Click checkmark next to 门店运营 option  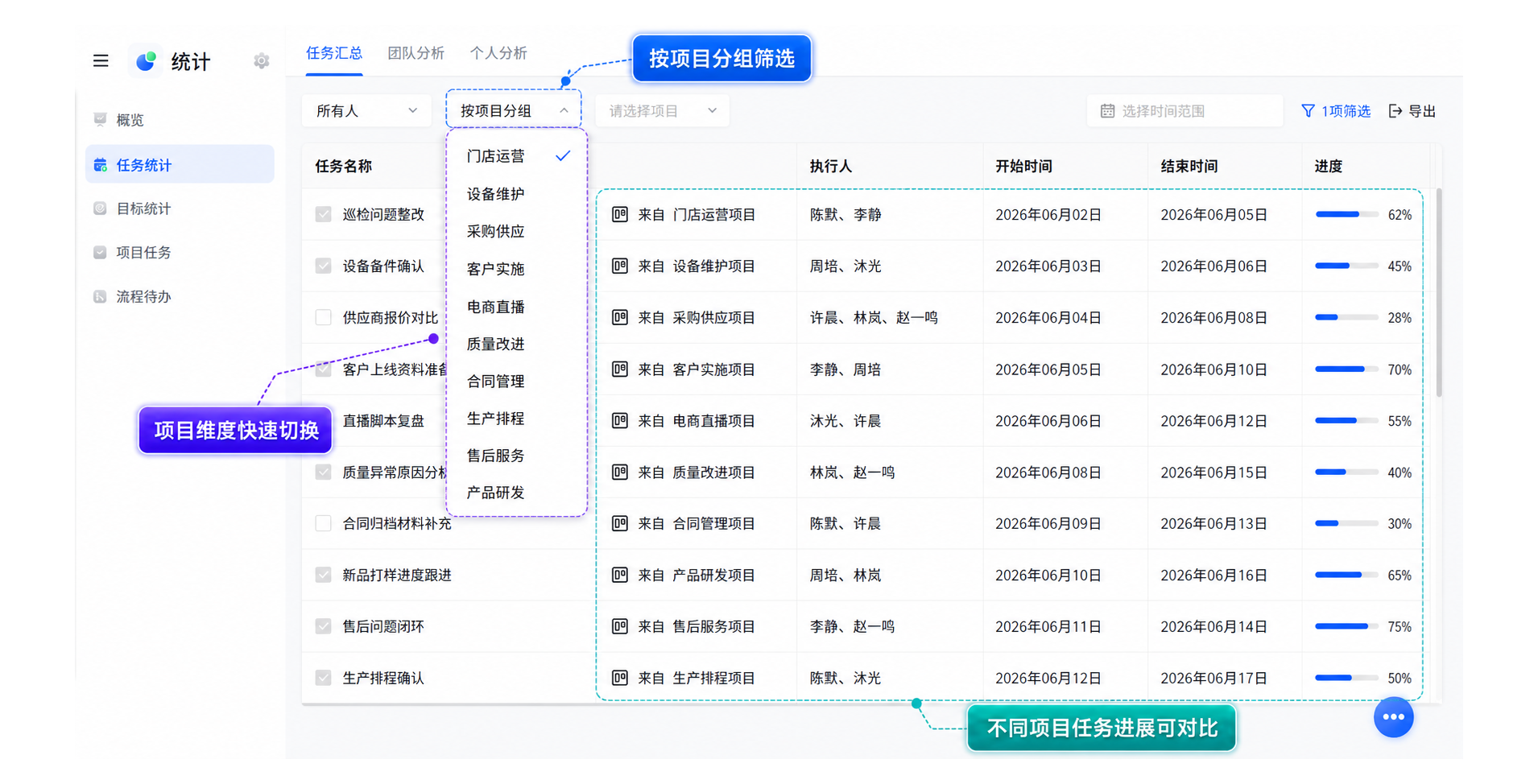(x=563, y=156)
